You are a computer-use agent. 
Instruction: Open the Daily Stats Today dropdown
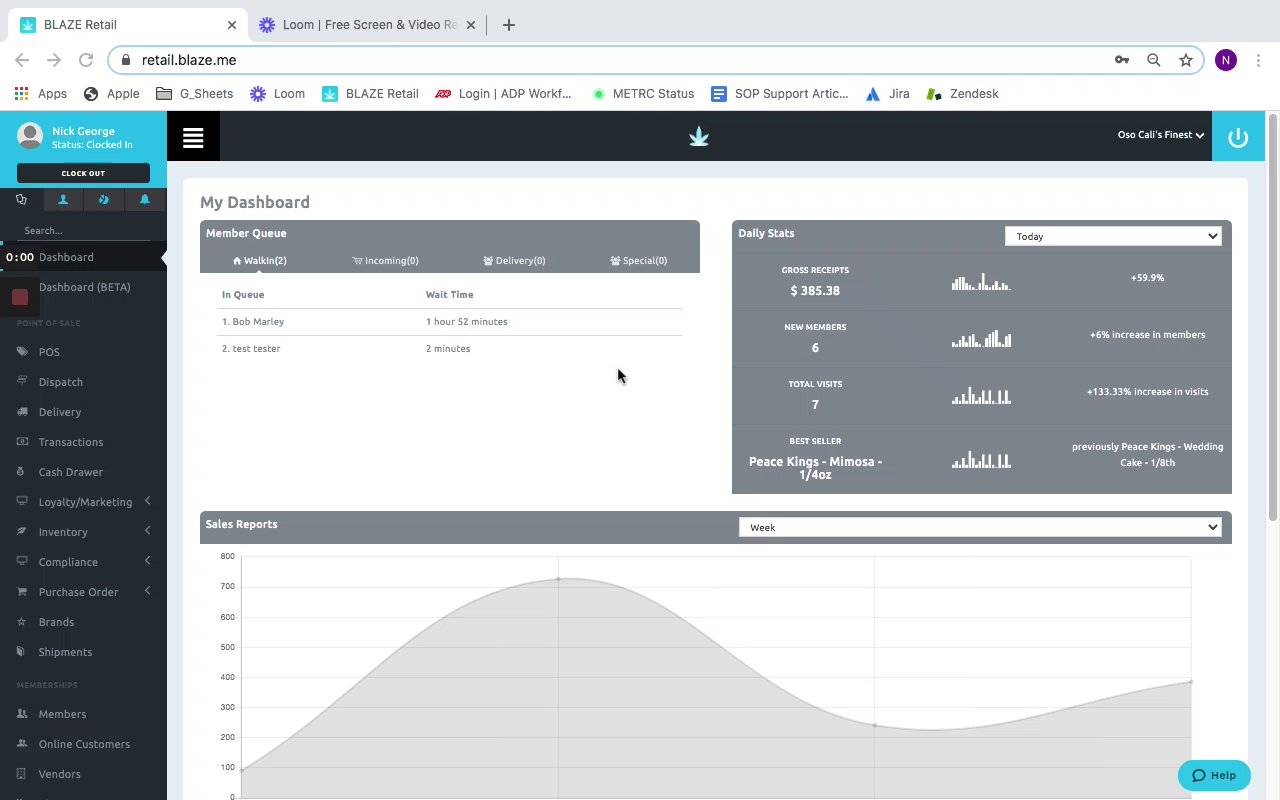(x=1113, y=236)
